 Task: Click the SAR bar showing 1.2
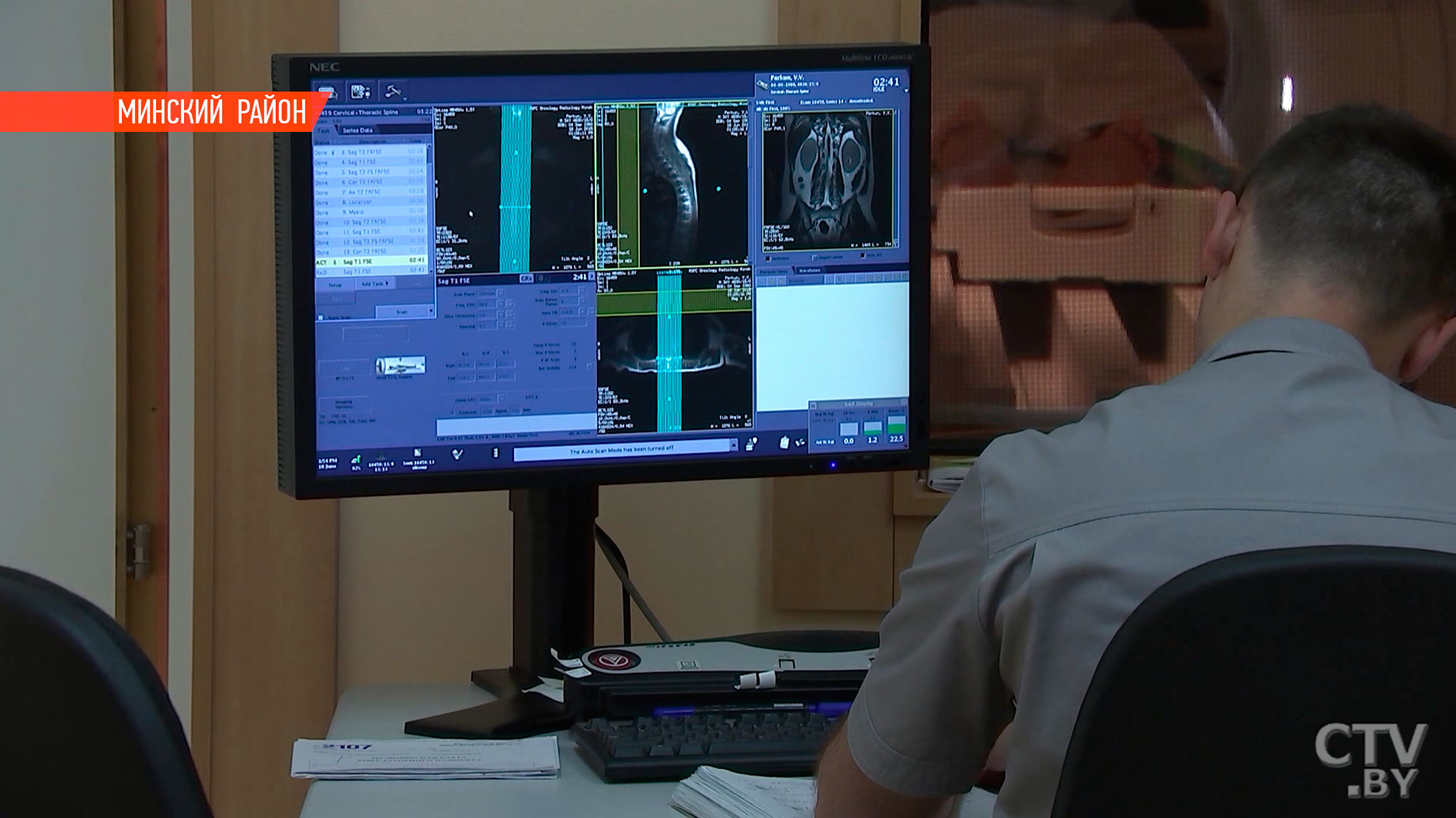(873, 428)
